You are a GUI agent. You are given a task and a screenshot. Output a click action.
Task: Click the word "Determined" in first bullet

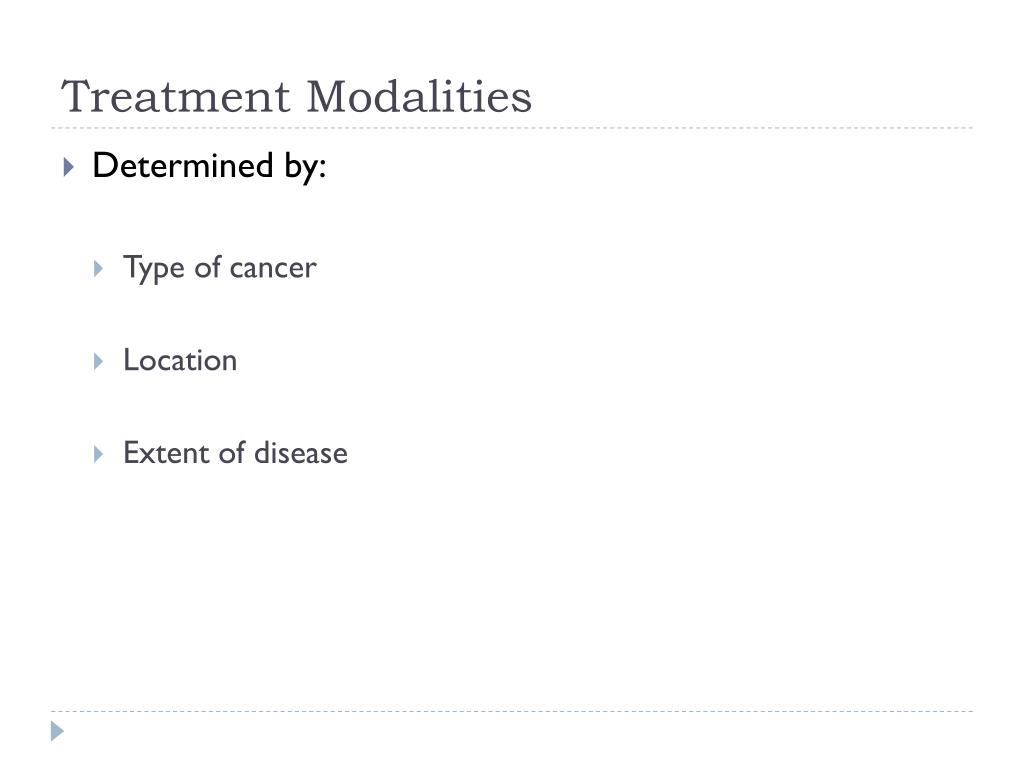(183, 165)
